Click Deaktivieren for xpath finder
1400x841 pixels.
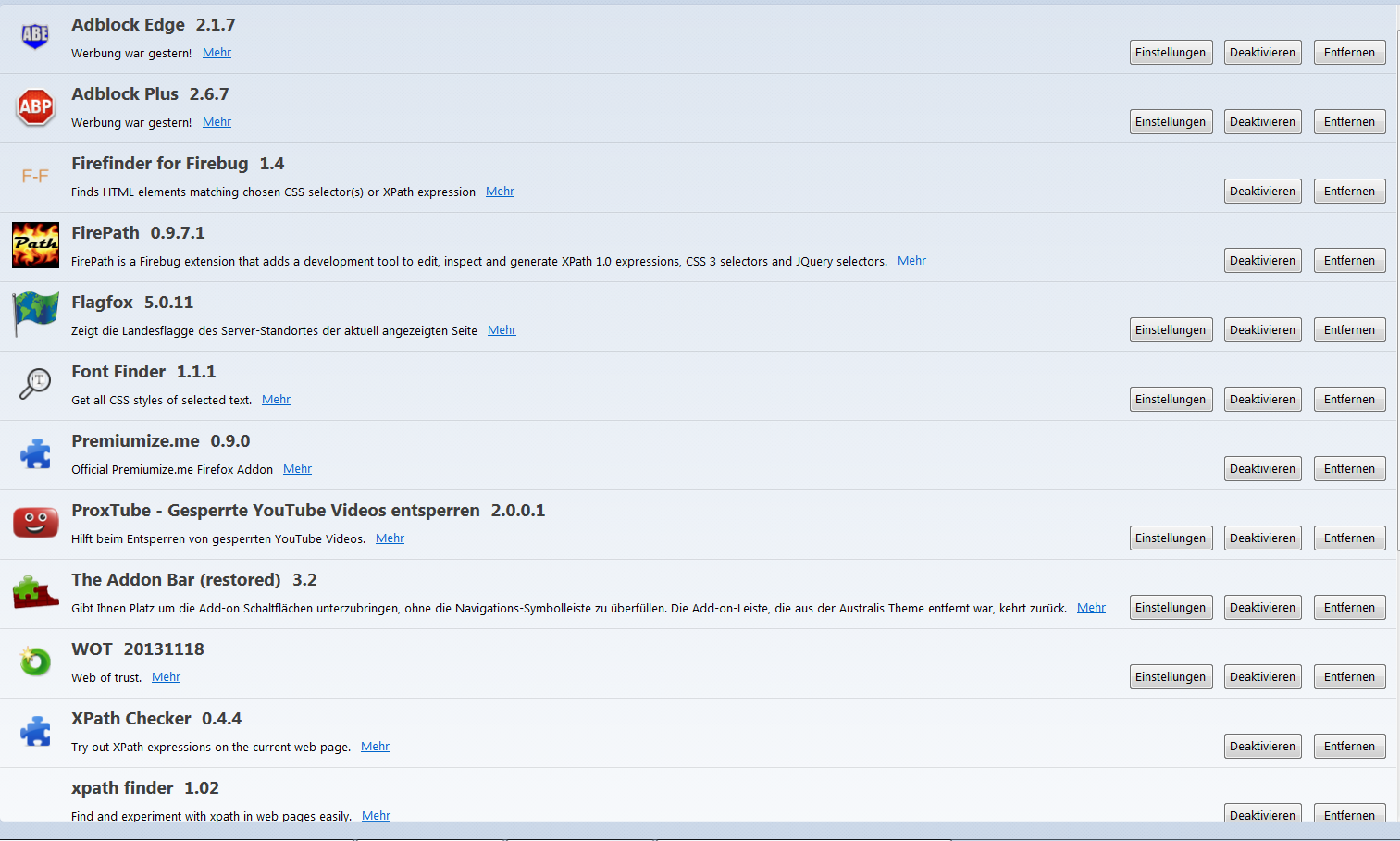(1262, 814)
